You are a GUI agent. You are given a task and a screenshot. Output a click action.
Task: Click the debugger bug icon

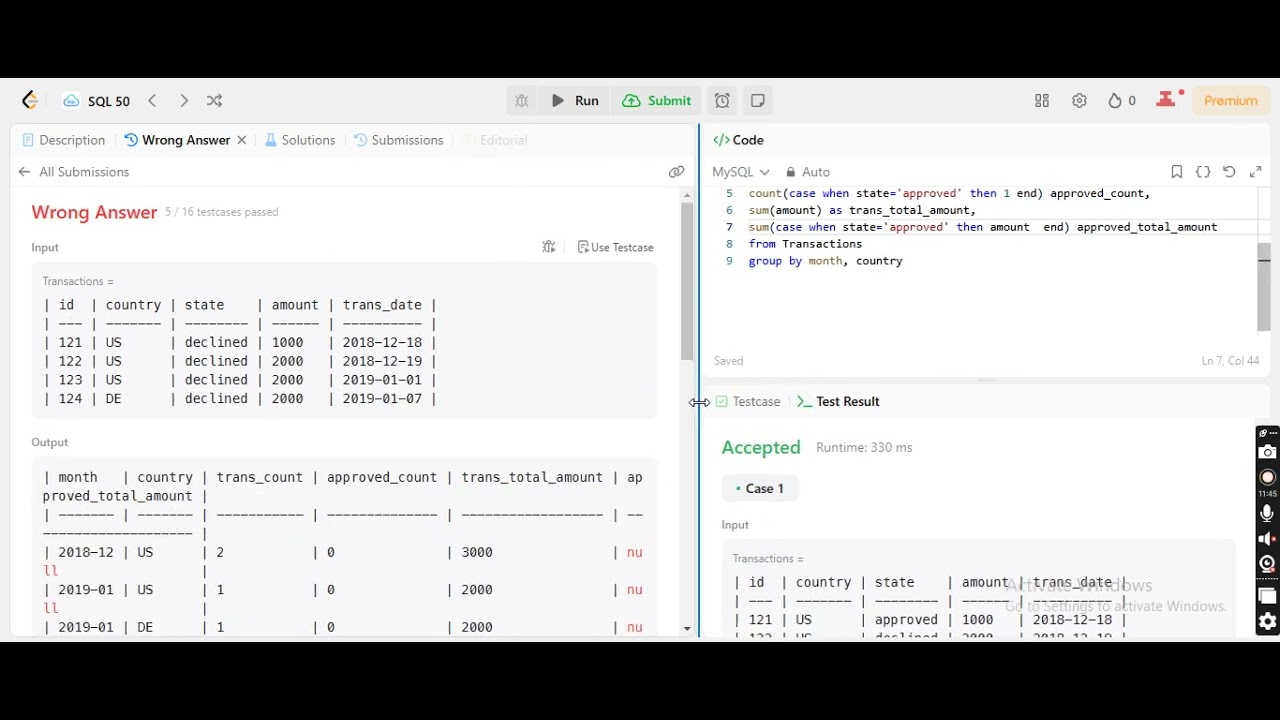pos(521,101)
